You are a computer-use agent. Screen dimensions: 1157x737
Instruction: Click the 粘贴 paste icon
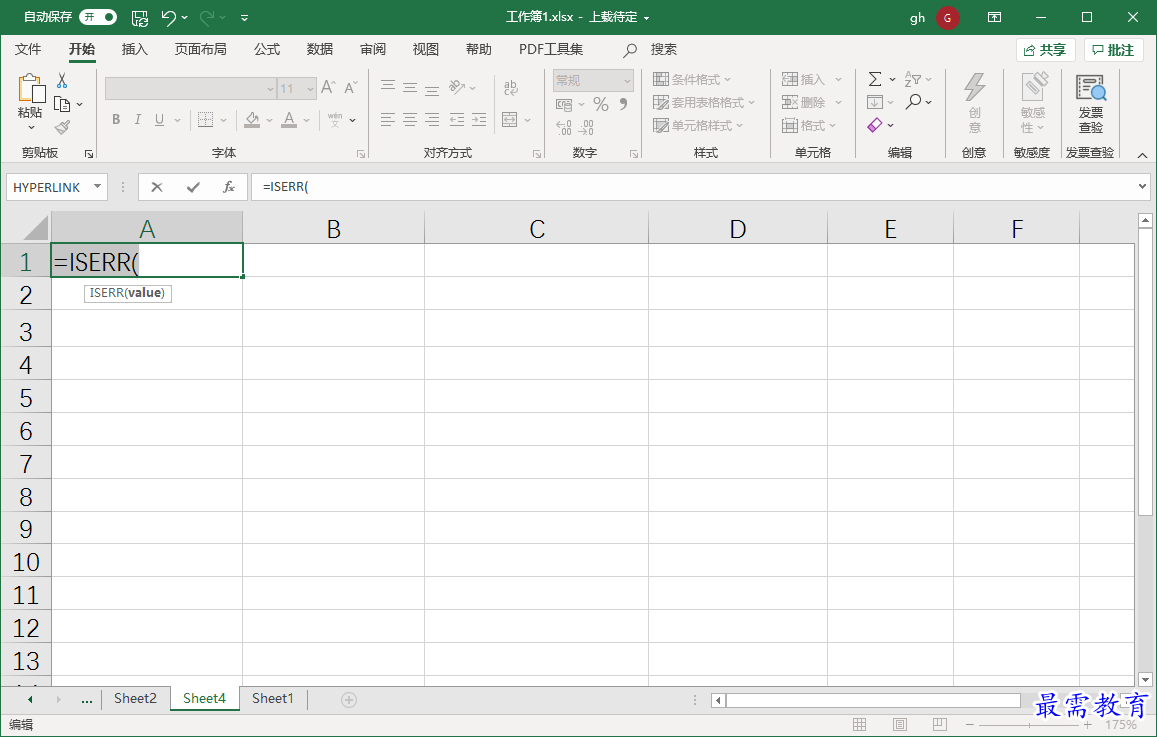(31, 89)
